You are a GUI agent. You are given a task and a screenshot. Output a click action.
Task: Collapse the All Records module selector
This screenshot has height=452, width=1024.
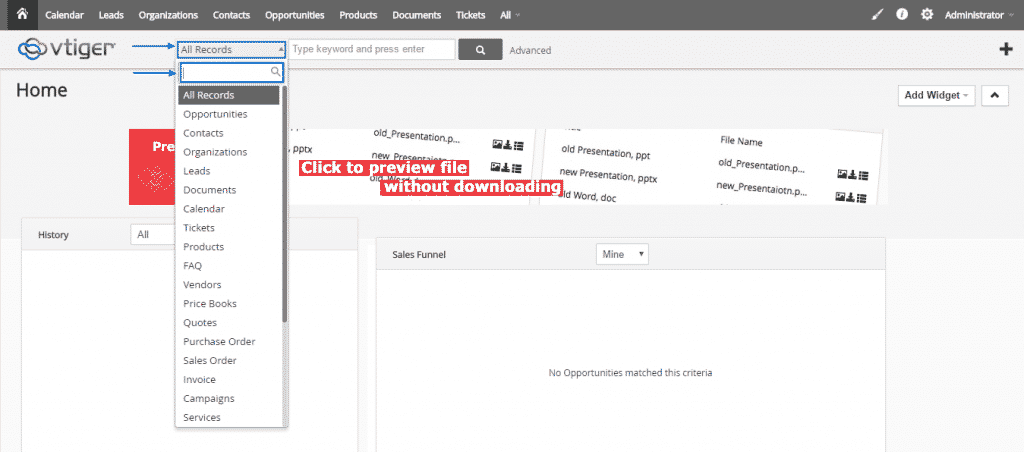[231, 49]
